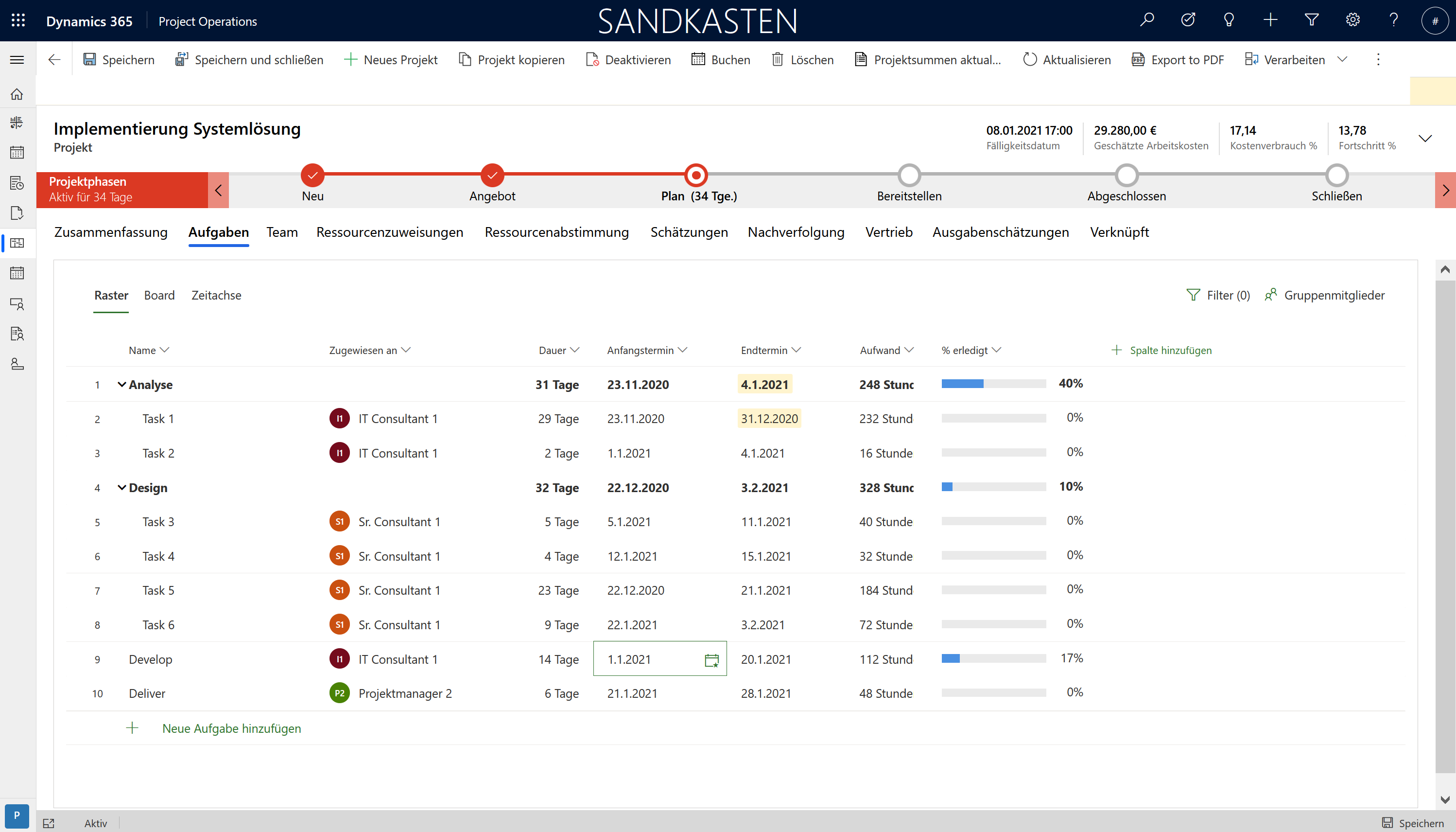Open the settings gear icon
Screen dimensions: 1456x832
point(1352,20)
